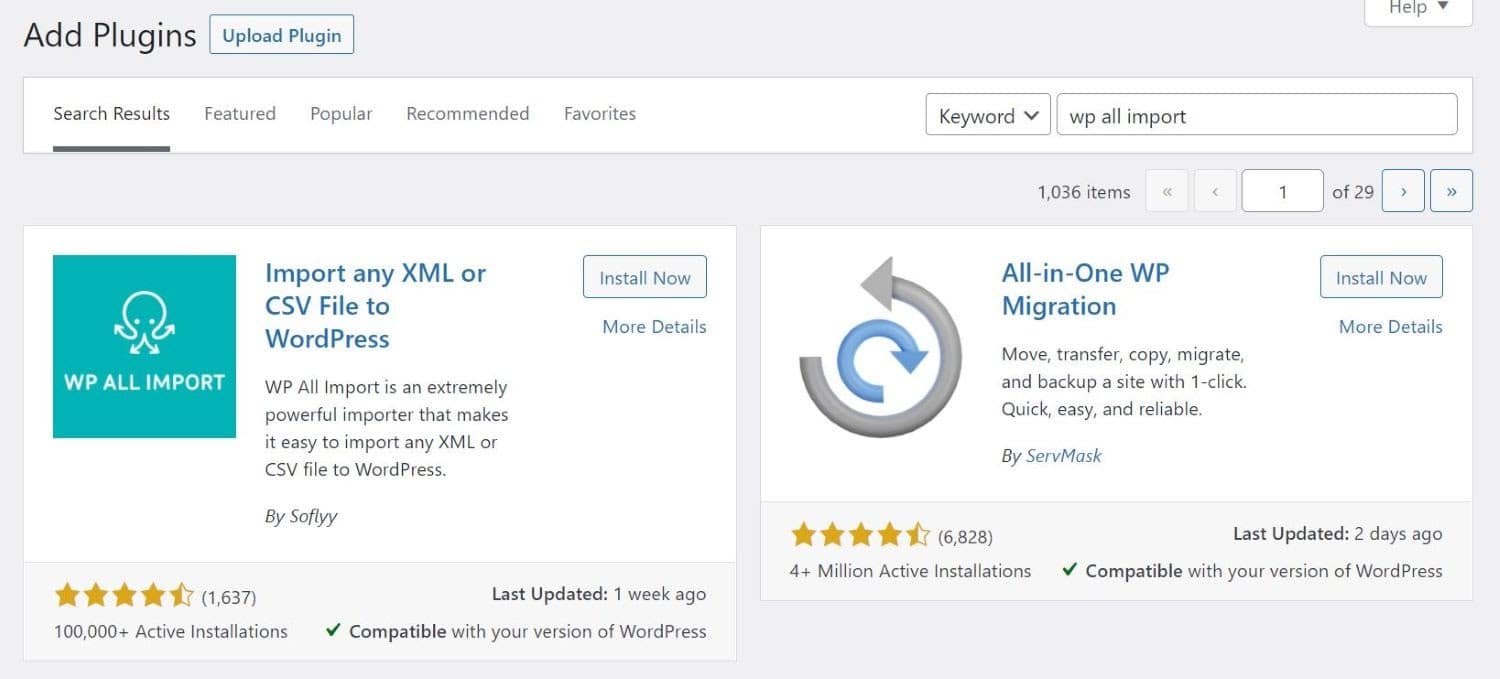View the Favorites tab
1500x679 pixels.
[x=600, y=114]
